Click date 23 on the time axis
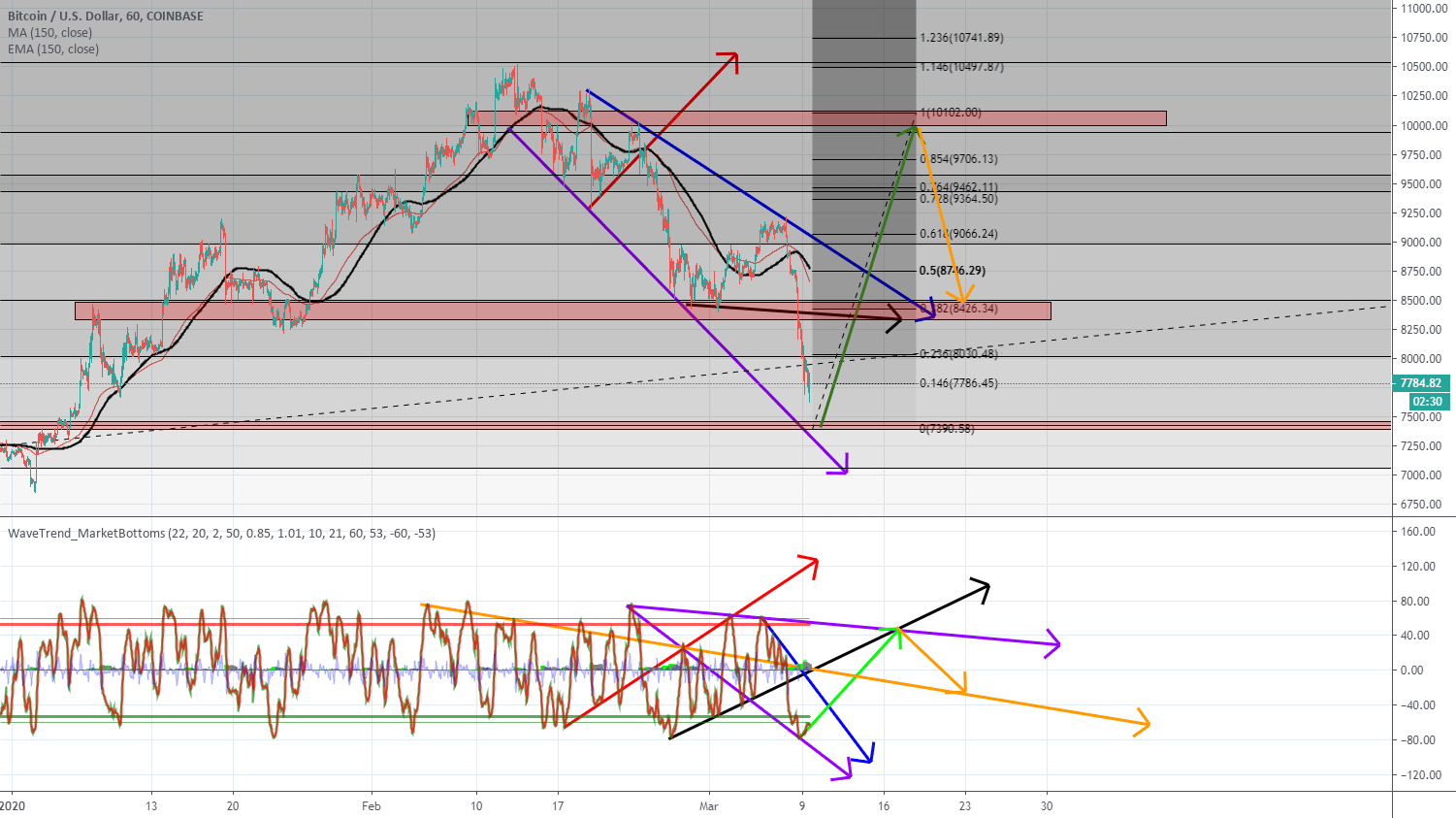The height and width of the screenshot is (818, 1456). tap(965, 805)
